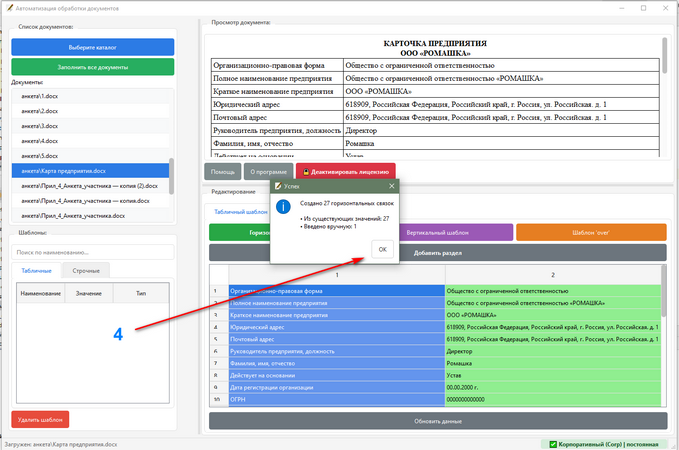The height and width of the screenshot is (450, 679).
Task: Select cell Краткое наименование предприятия in editing table
Action: [x=337, y=315]
